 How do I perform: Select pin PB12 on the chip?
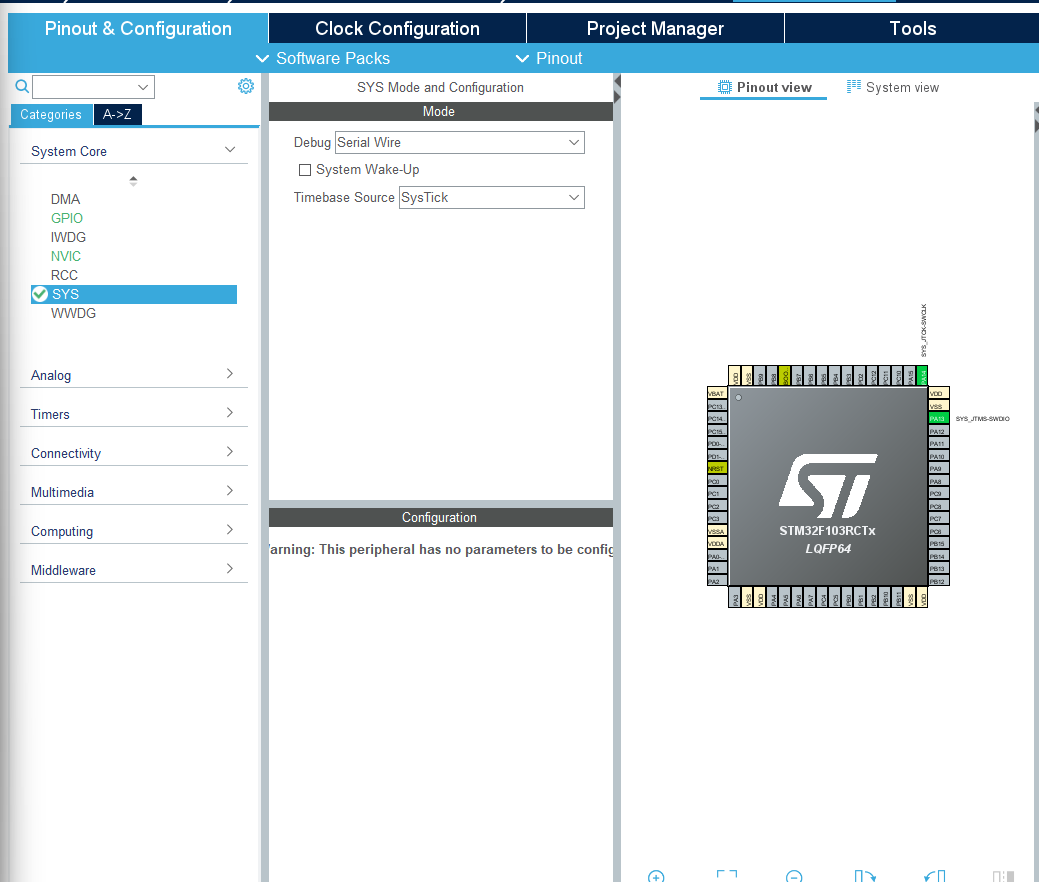[938, 581]
